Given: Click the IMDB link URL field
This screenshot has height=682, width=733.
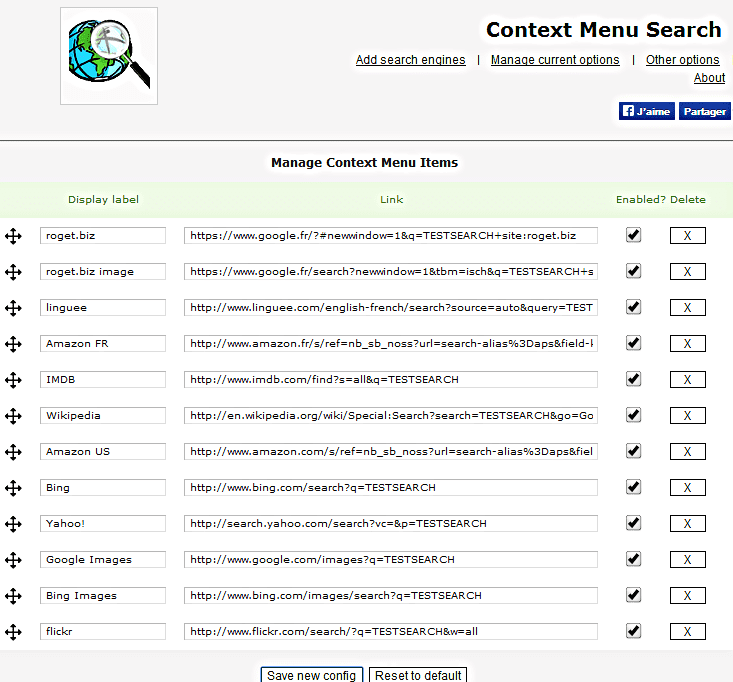Looking at the screenshot, I should click(x=391, y=380).
